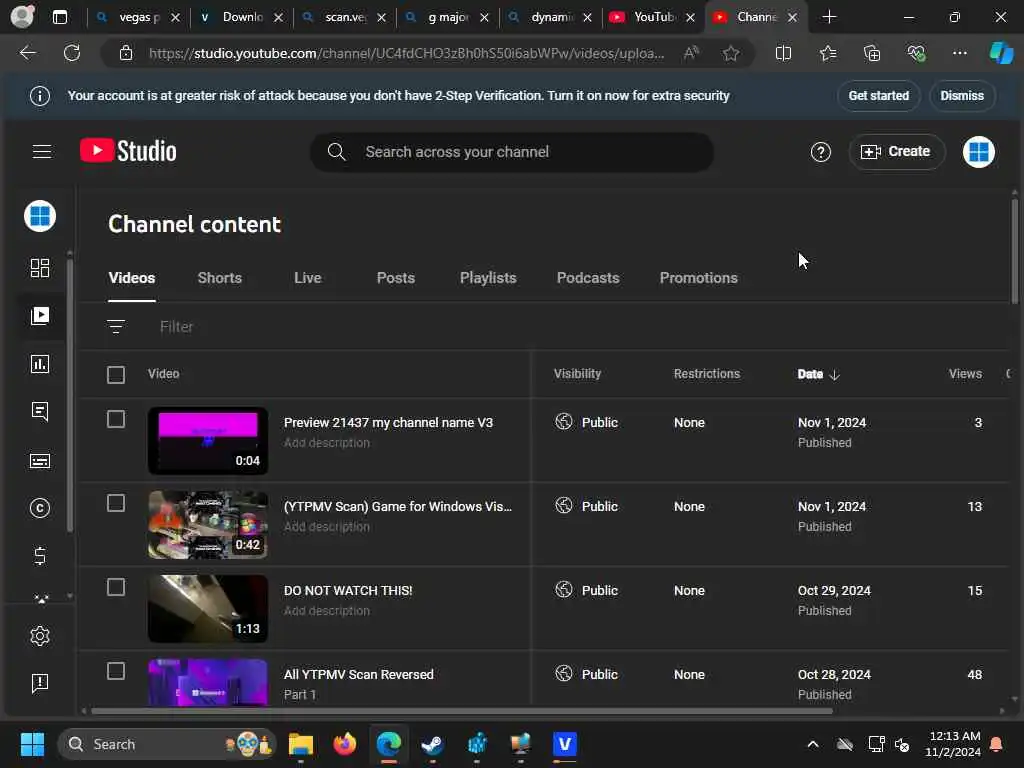Screen dimensions: 1024x768
Task: Show hidden system tray icons chevron
Action: point(812,744)
